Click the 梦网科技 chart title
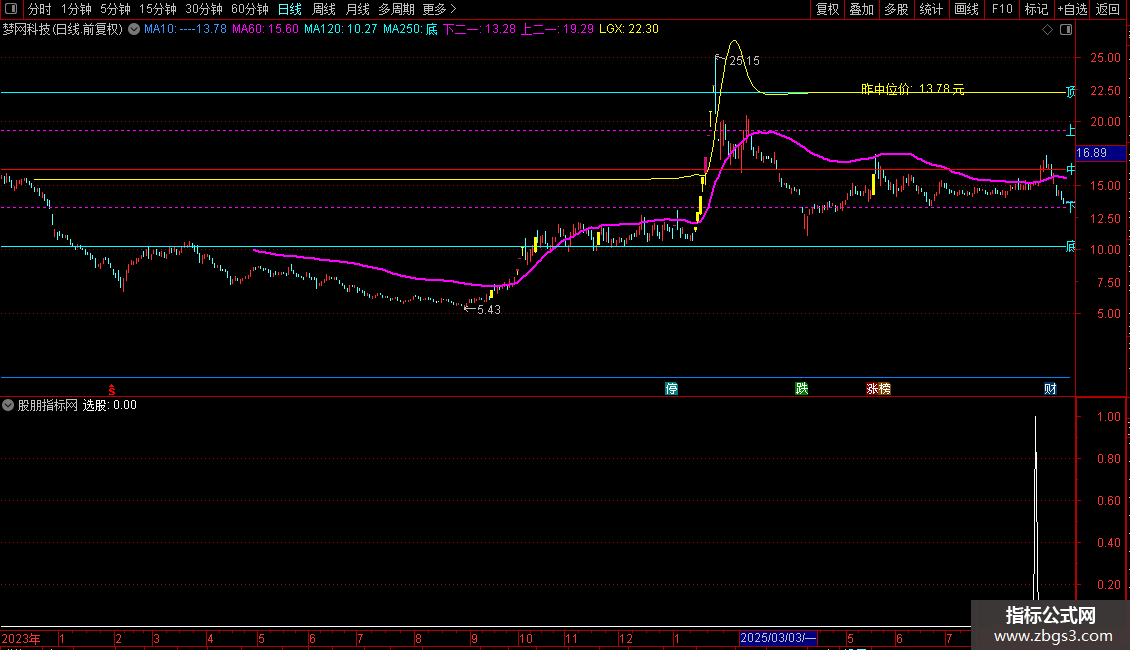Screen dimensions: 1130x650 tap(63, 30)
